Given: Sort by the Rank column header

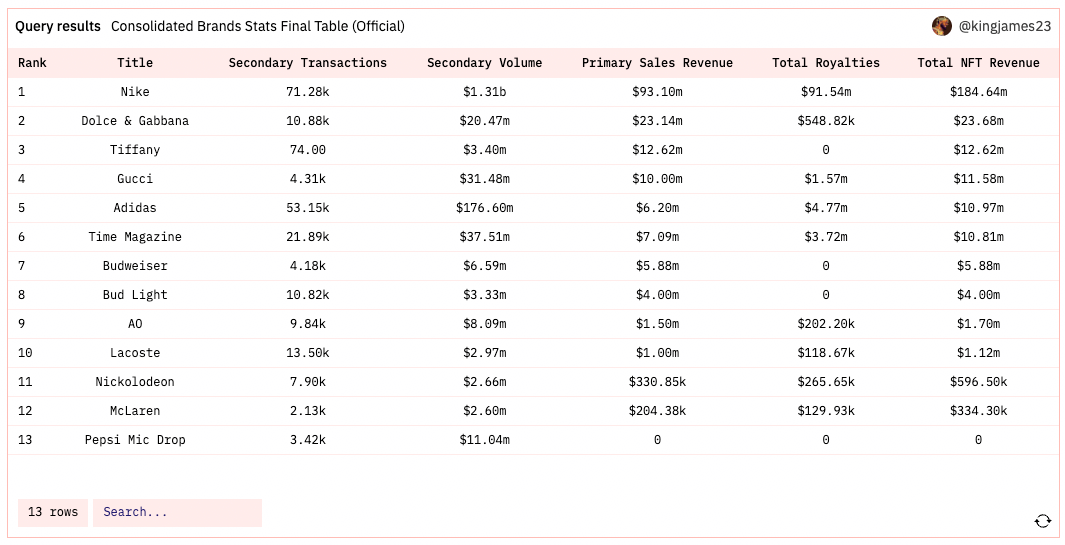Looking at the screenshot, I should (32, 63).
